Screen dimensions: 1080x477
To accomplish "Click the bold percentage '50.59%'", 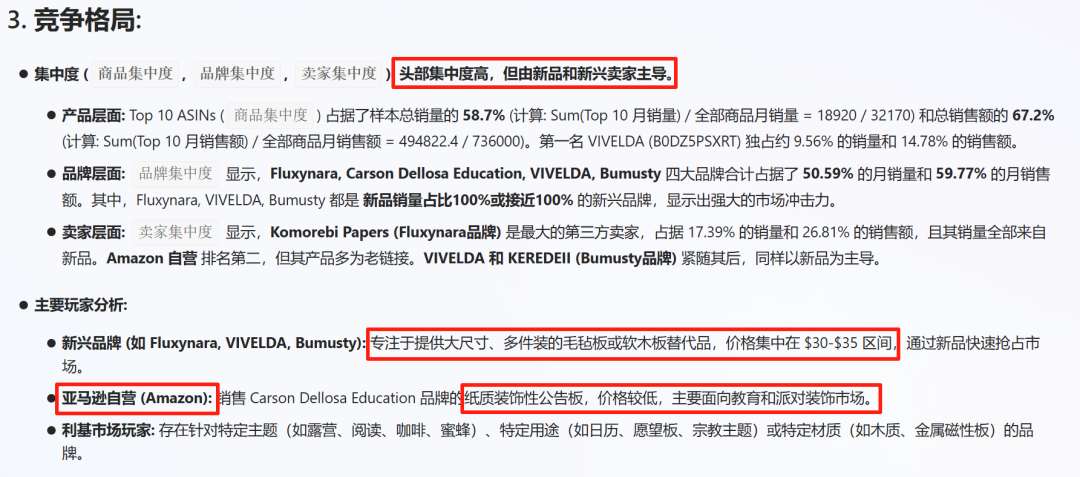I will (830, 174).
